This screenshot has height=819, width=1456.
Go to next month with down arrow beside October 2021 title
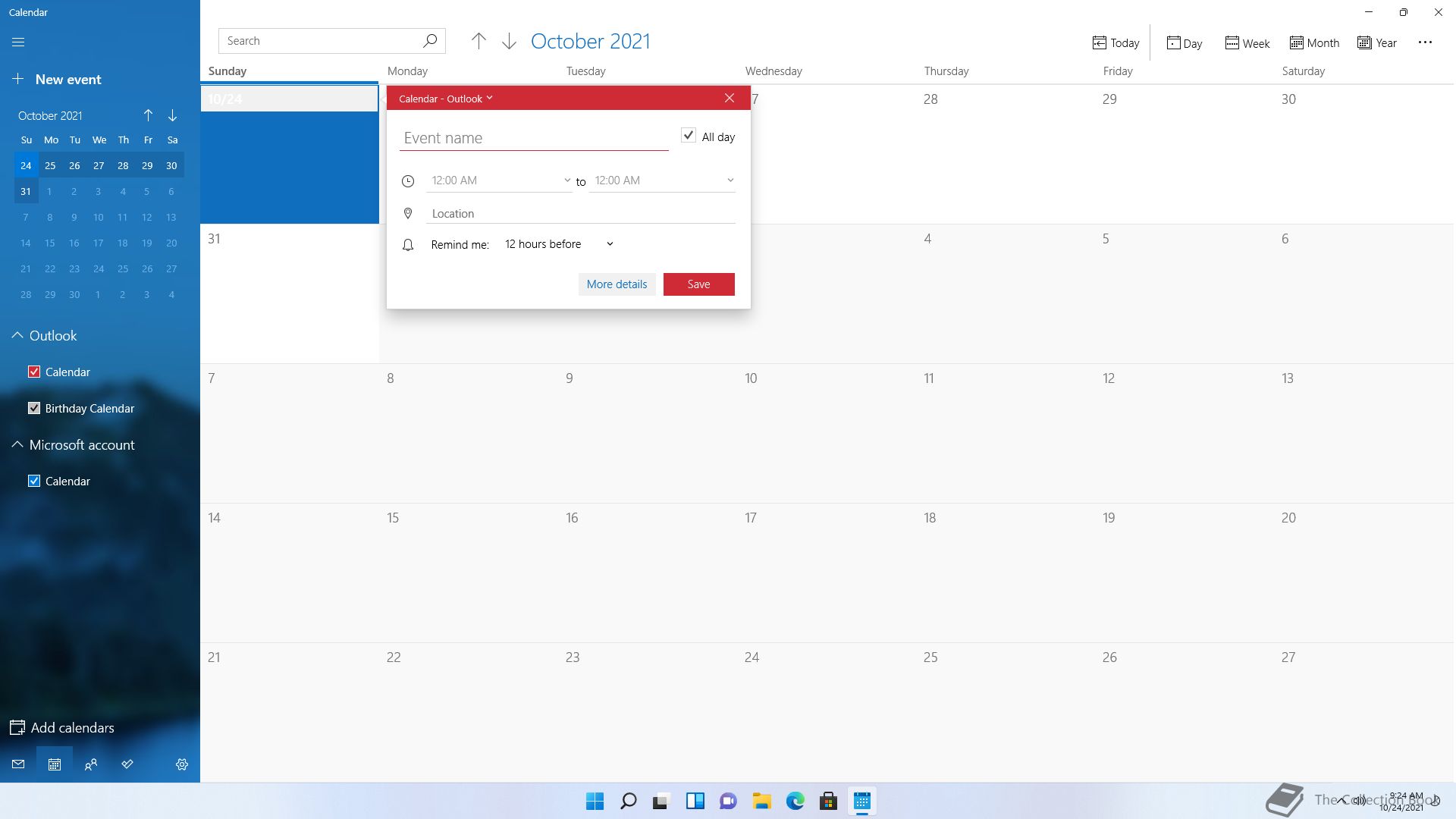[509, 41]
